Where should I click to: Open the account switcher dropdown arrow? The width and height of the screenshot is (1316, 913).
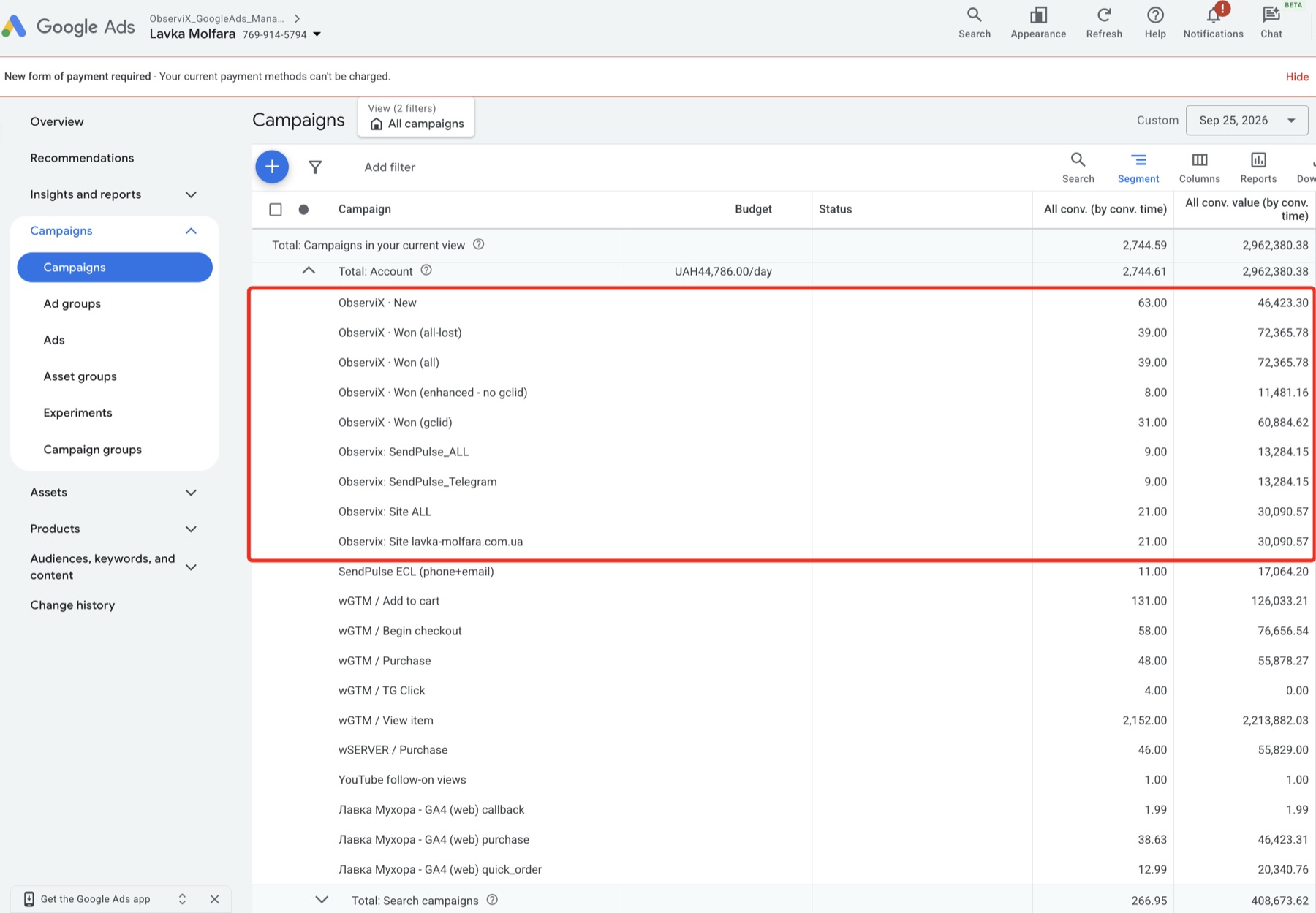(x=317, y=34)
